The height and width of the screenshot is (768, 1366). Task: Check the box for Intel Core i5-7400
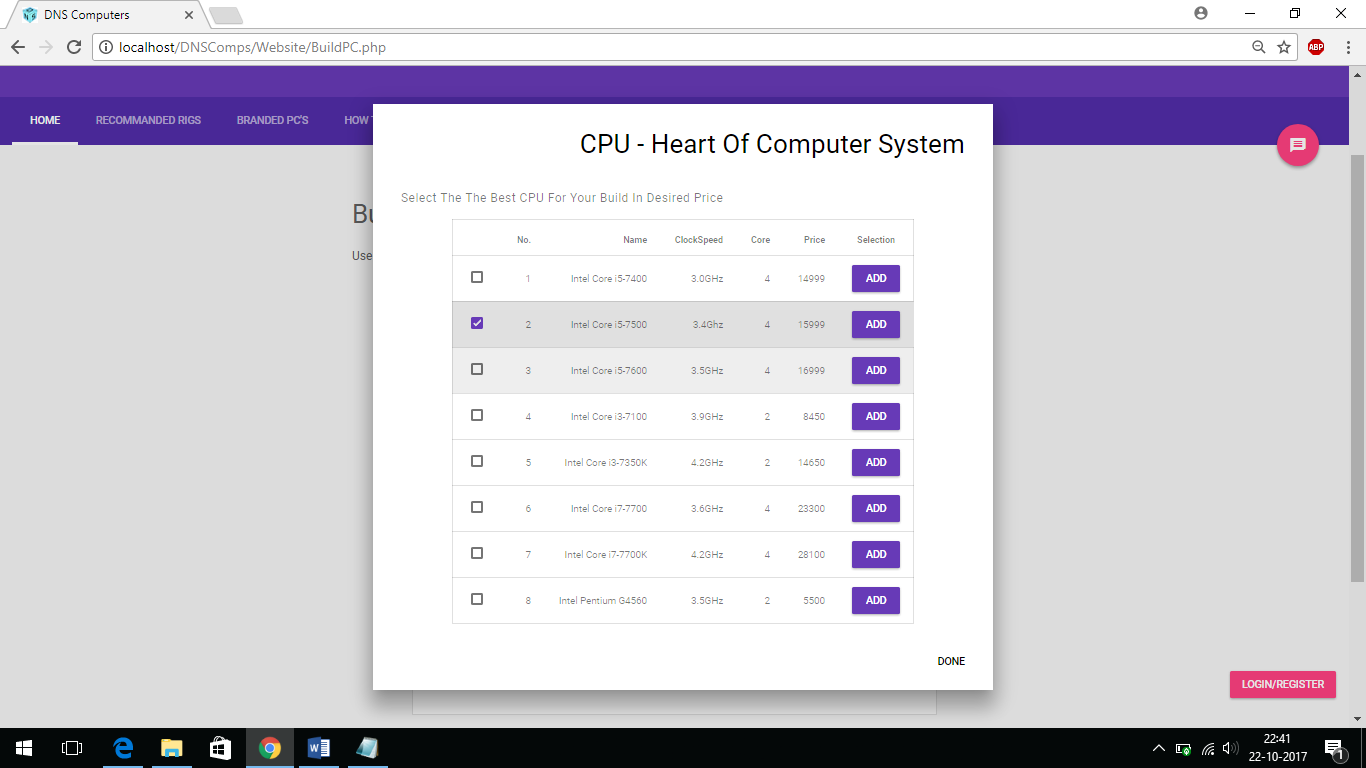coord(477,277)
